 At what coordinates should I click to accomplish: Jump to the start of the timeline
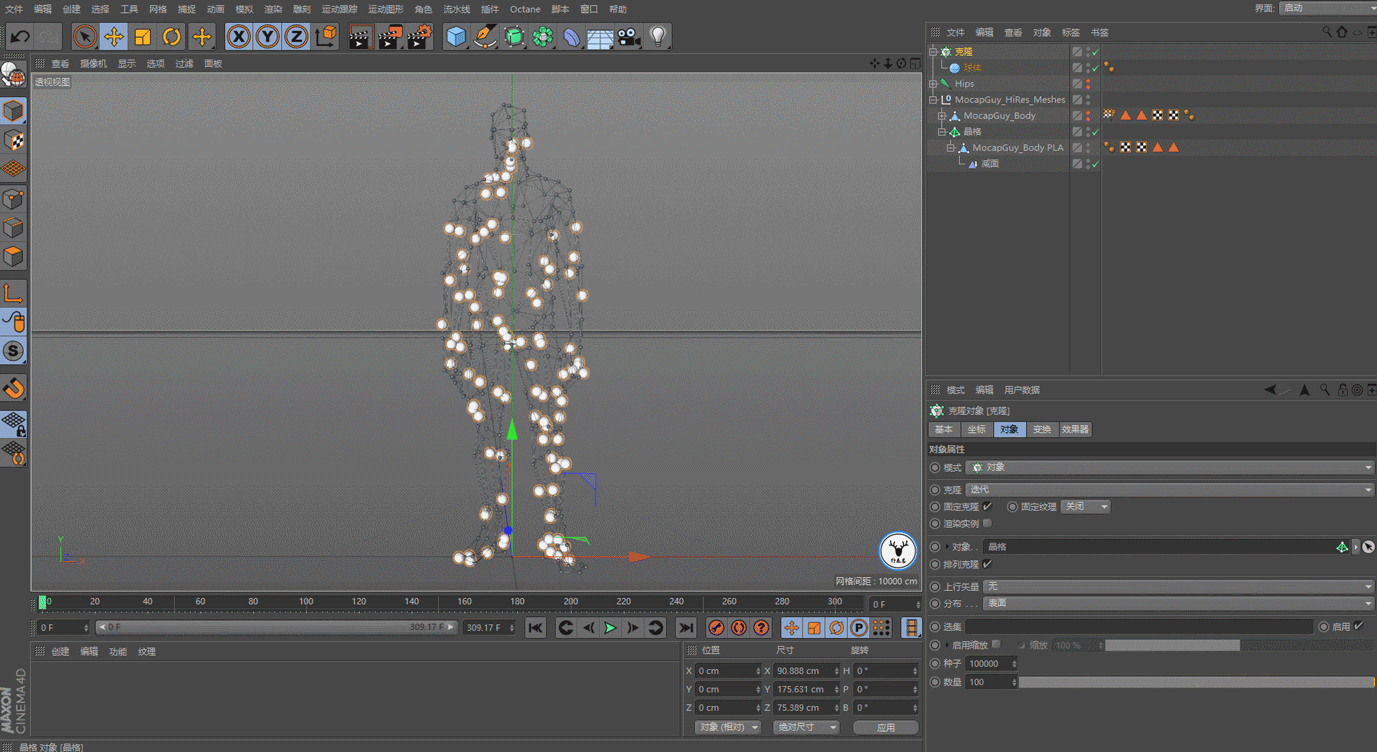[536, 628]
